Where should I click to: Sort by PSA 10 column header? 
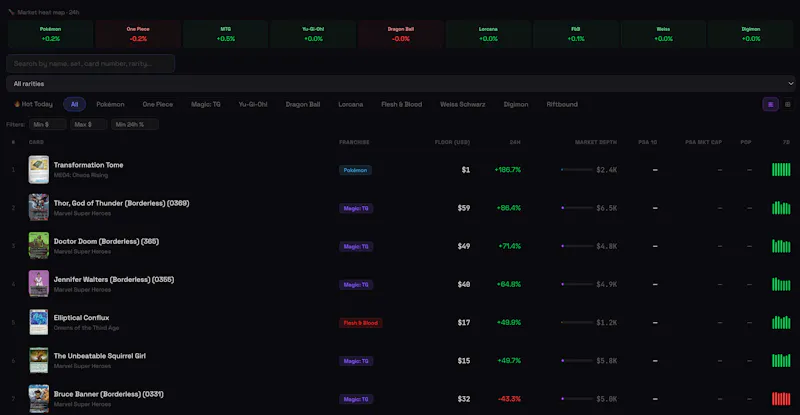pos(647,142)
